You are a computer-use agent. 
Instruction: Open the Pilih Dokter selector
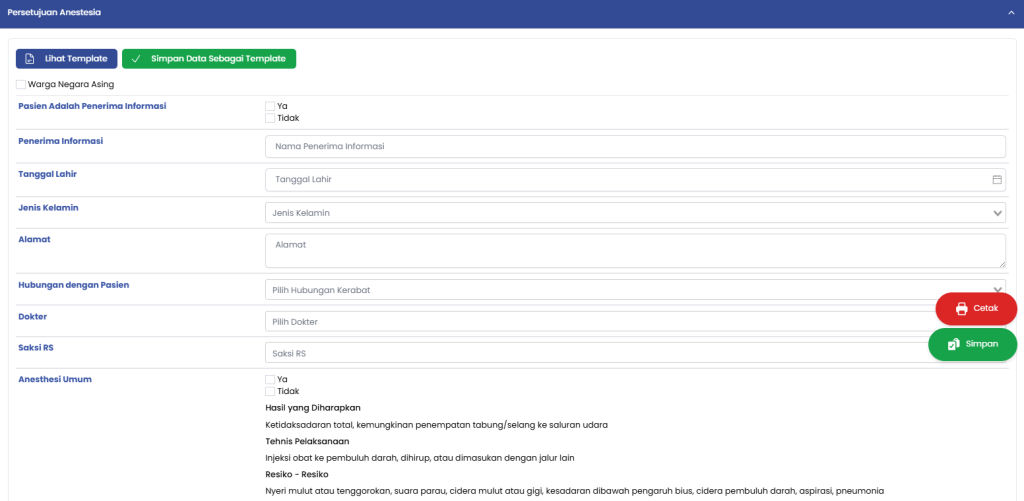coord(600,322)
